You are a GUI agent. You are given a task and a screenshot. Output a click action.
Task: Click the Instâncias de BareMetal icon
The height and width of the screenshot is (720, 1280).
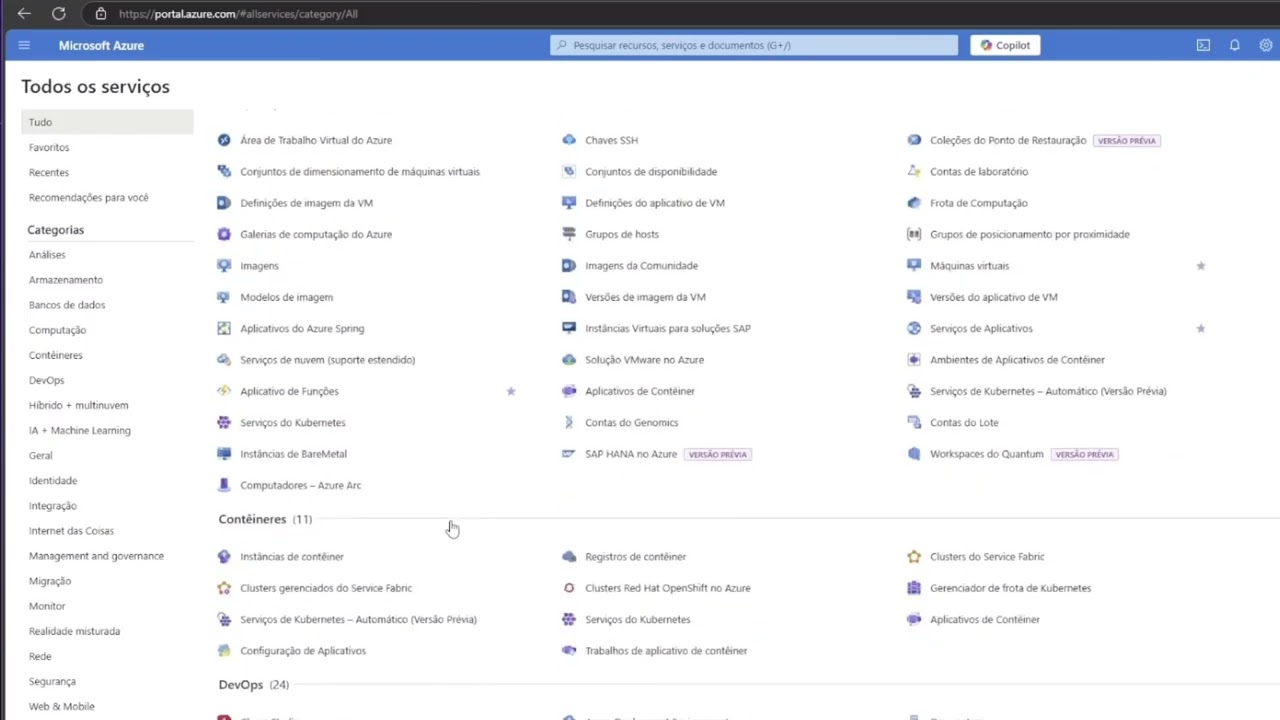point(224,454)
